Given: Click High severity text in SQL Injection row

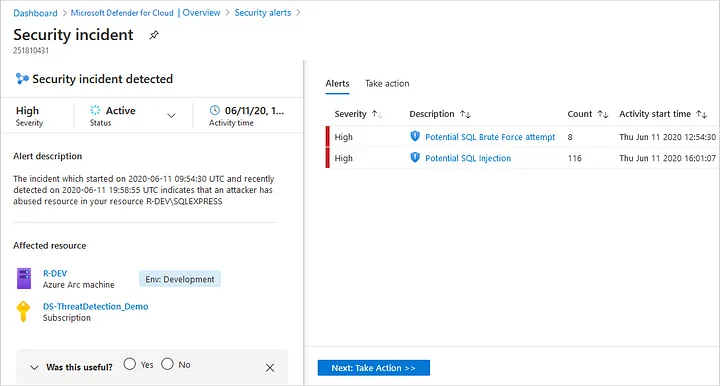Looking at the screenshot, I should [x=343, y=158].
